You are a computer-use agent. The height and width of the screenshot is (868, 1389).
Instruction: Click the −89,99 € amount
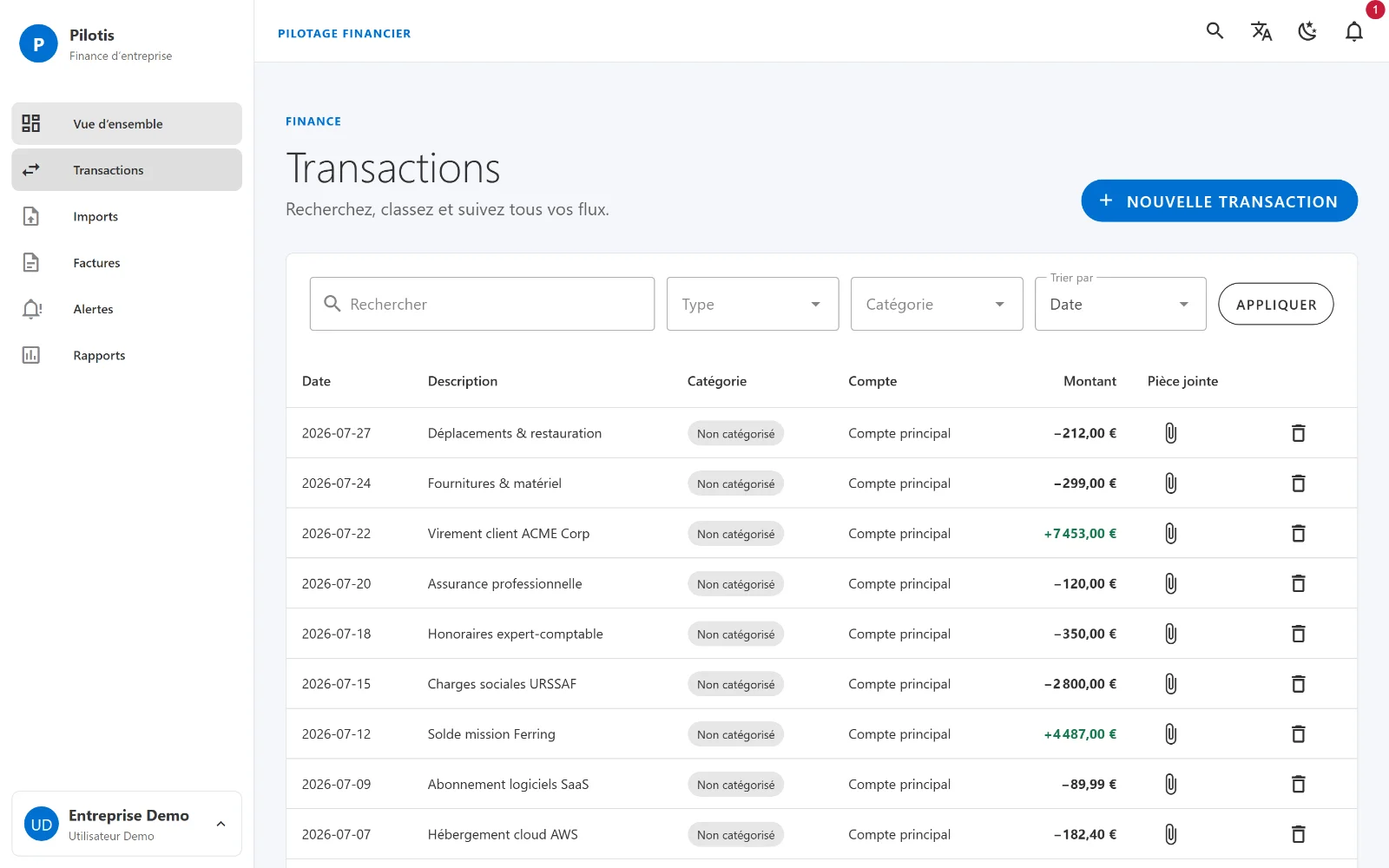pyautogui.click(x=1089, y=785)
